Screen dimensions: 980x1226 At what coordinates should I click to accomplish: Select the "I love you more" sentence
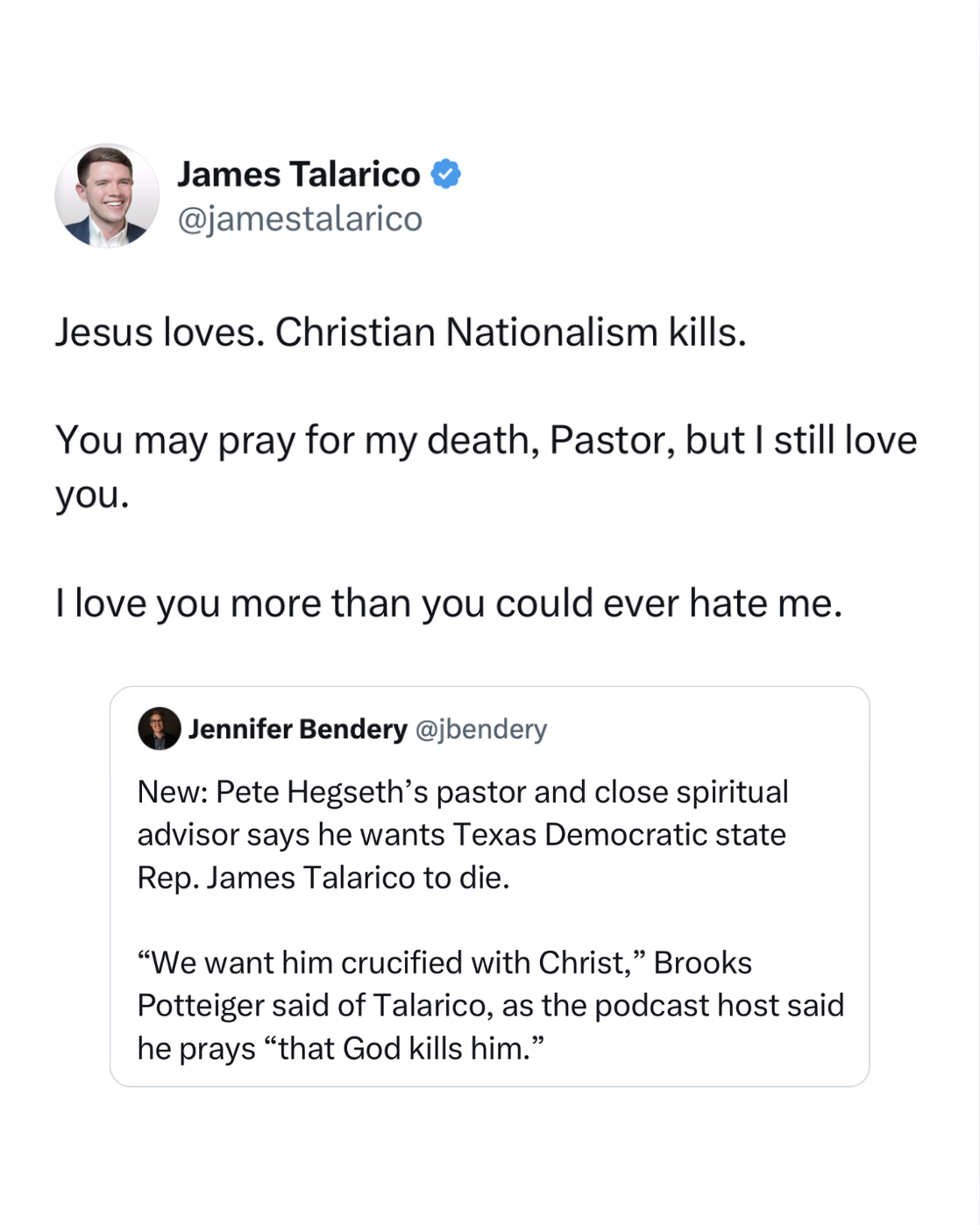coord(448,603)
